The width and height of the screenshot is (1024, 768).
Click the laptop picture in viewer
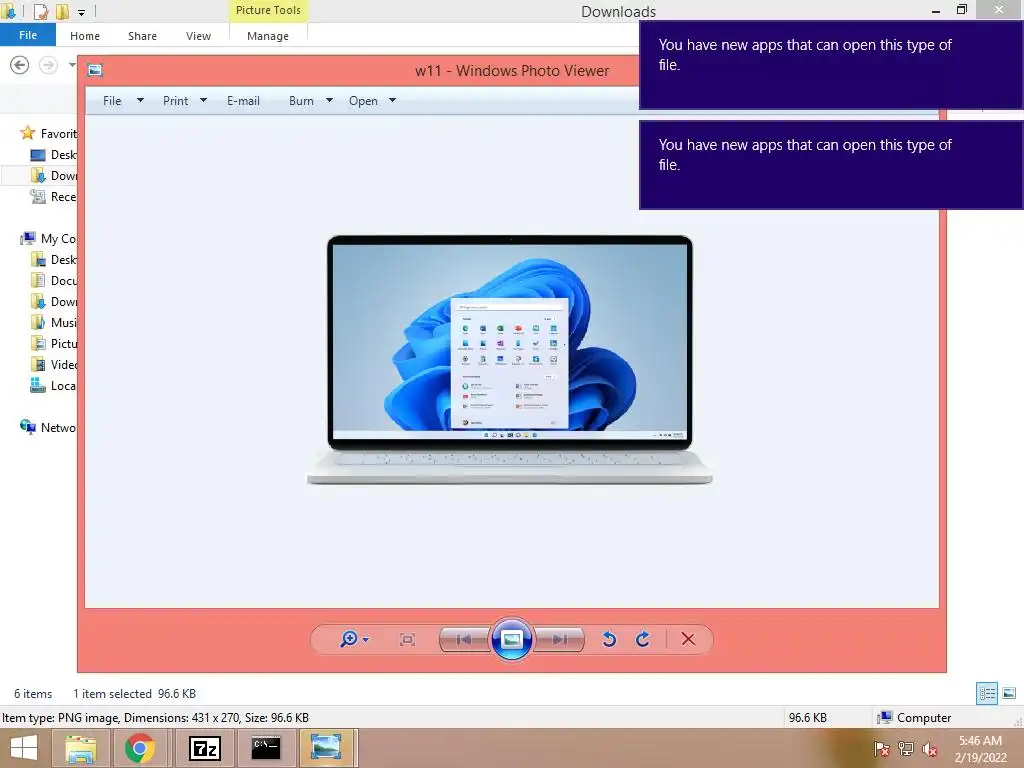[x=509, y=360]
